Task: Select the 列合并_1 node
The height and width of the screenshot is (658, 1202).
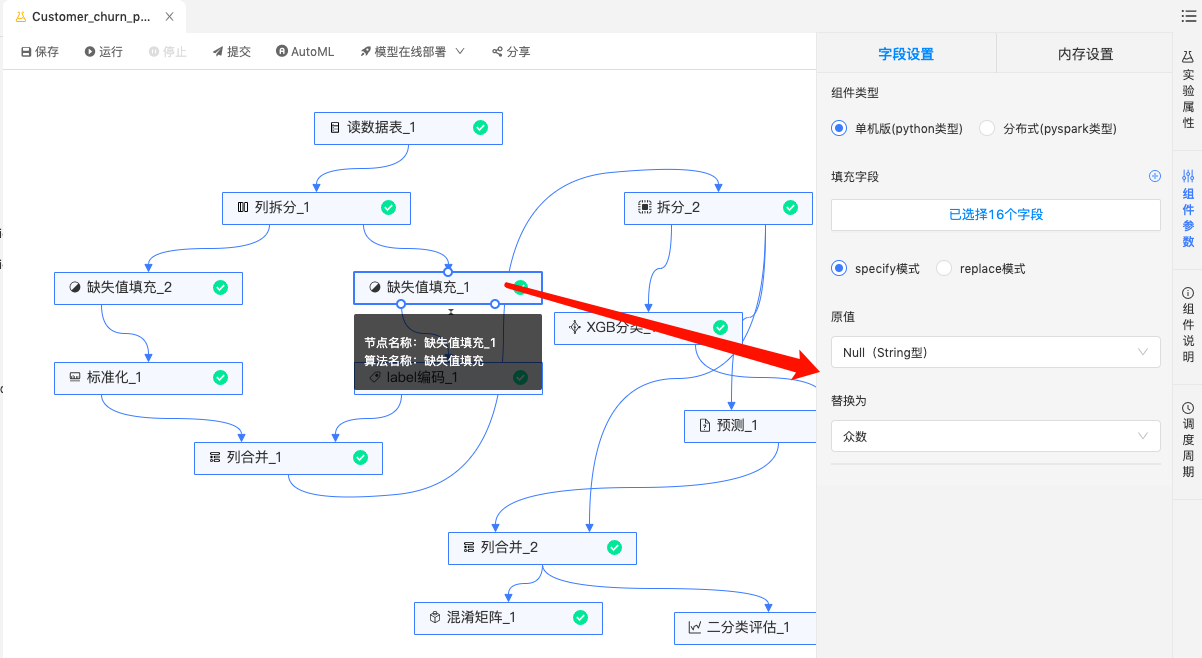Action: [288, 458]
